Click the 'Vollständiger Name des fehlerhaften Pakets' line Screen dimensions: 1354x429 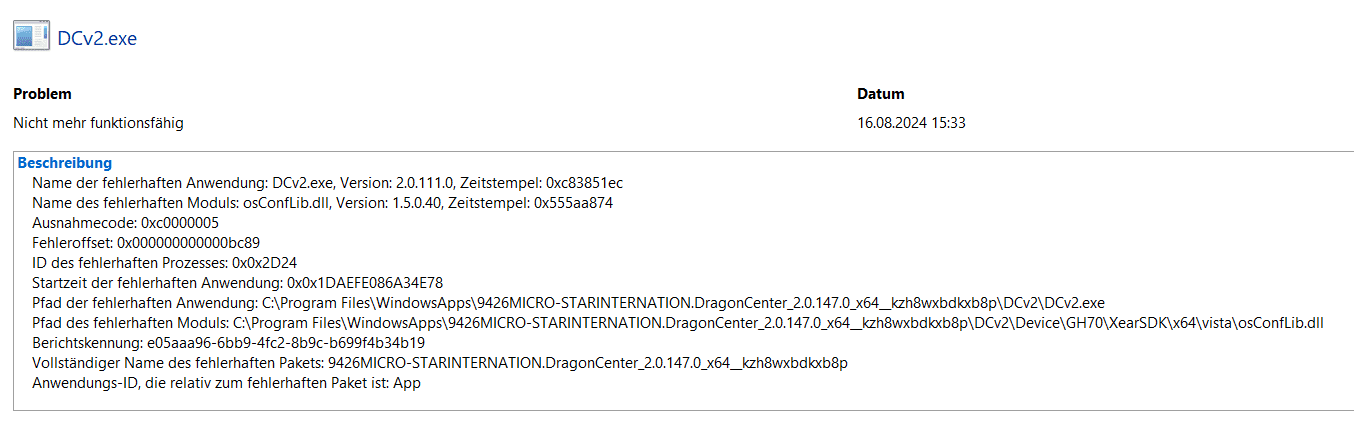click(440, 363)
